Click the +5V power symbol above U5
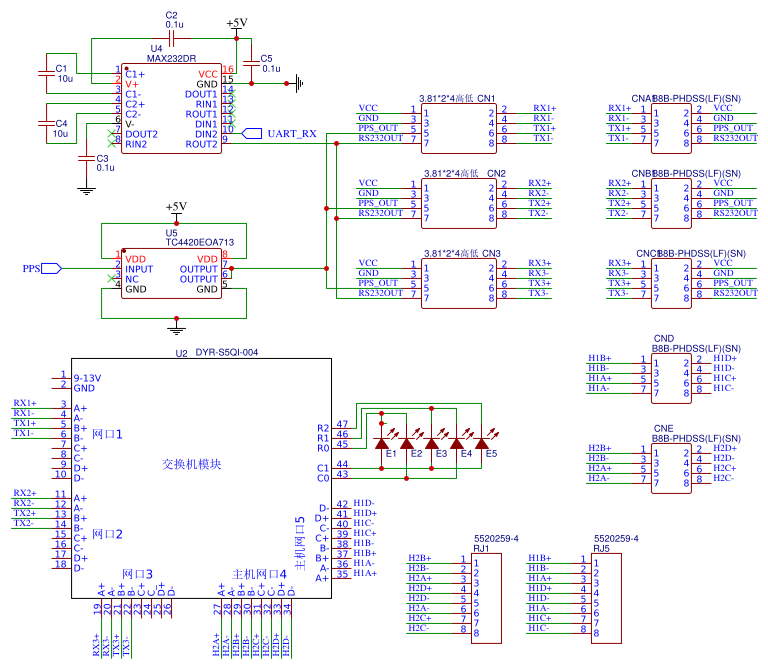The height and width of the screenshot is (670, 768). click(176, 209)
